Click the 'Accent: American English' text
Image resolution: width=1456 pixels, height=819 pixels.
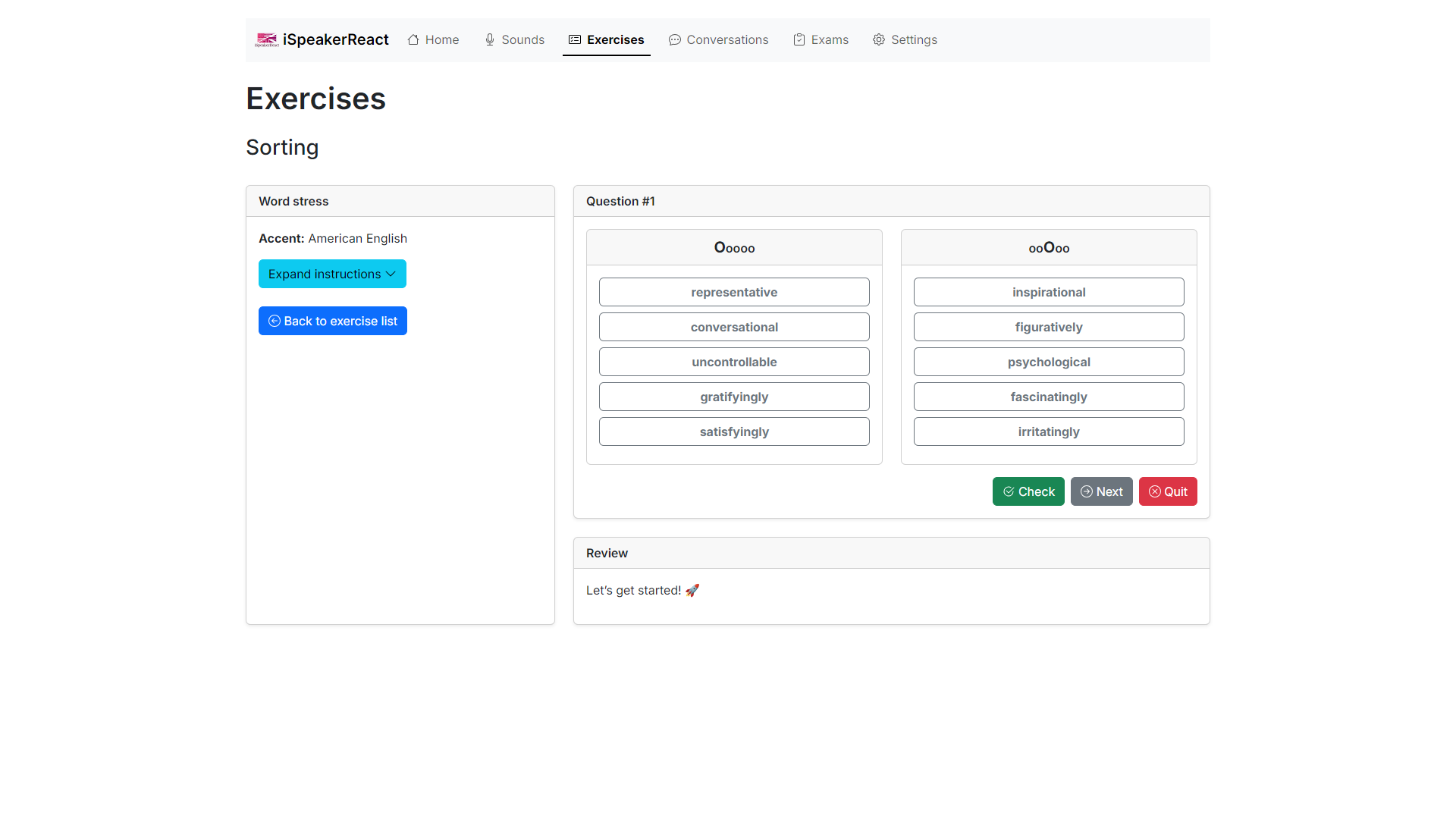pos(333,238)
